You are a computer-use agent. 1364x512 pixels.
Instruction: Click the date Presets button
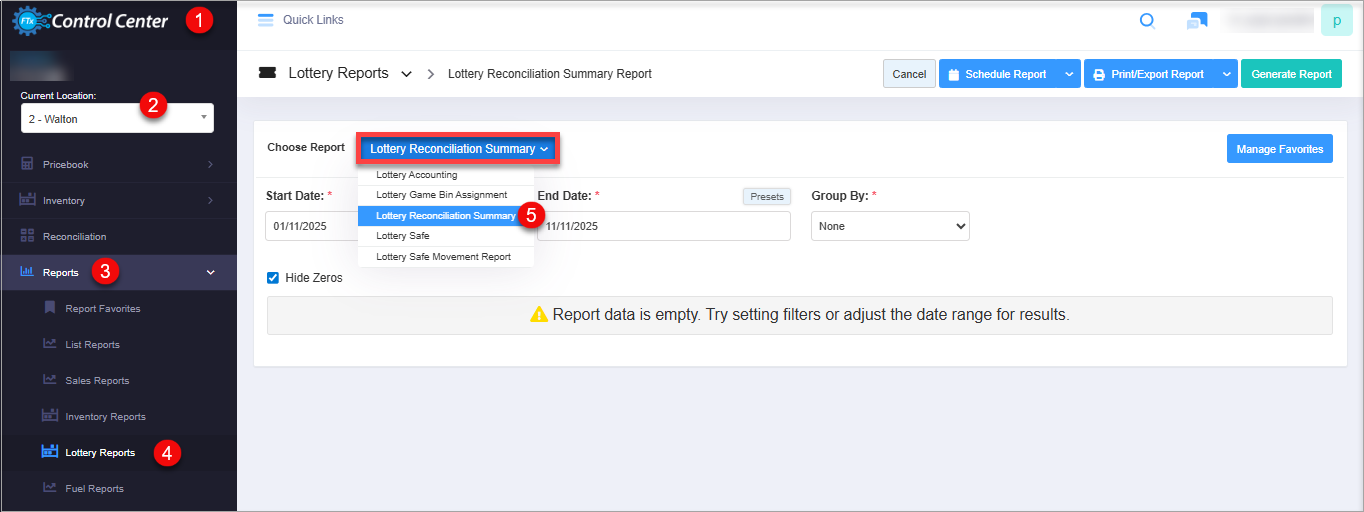tap(766, 197)
